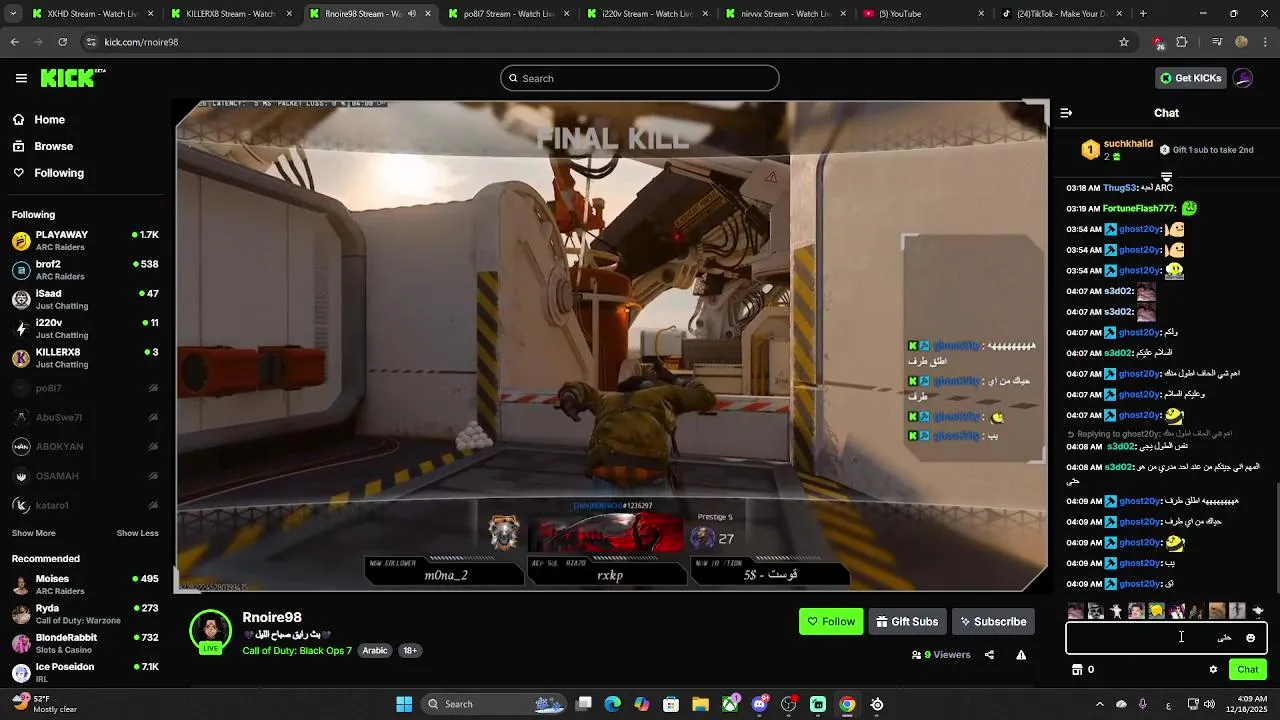Open Discord from taskbar

[759, 704]
